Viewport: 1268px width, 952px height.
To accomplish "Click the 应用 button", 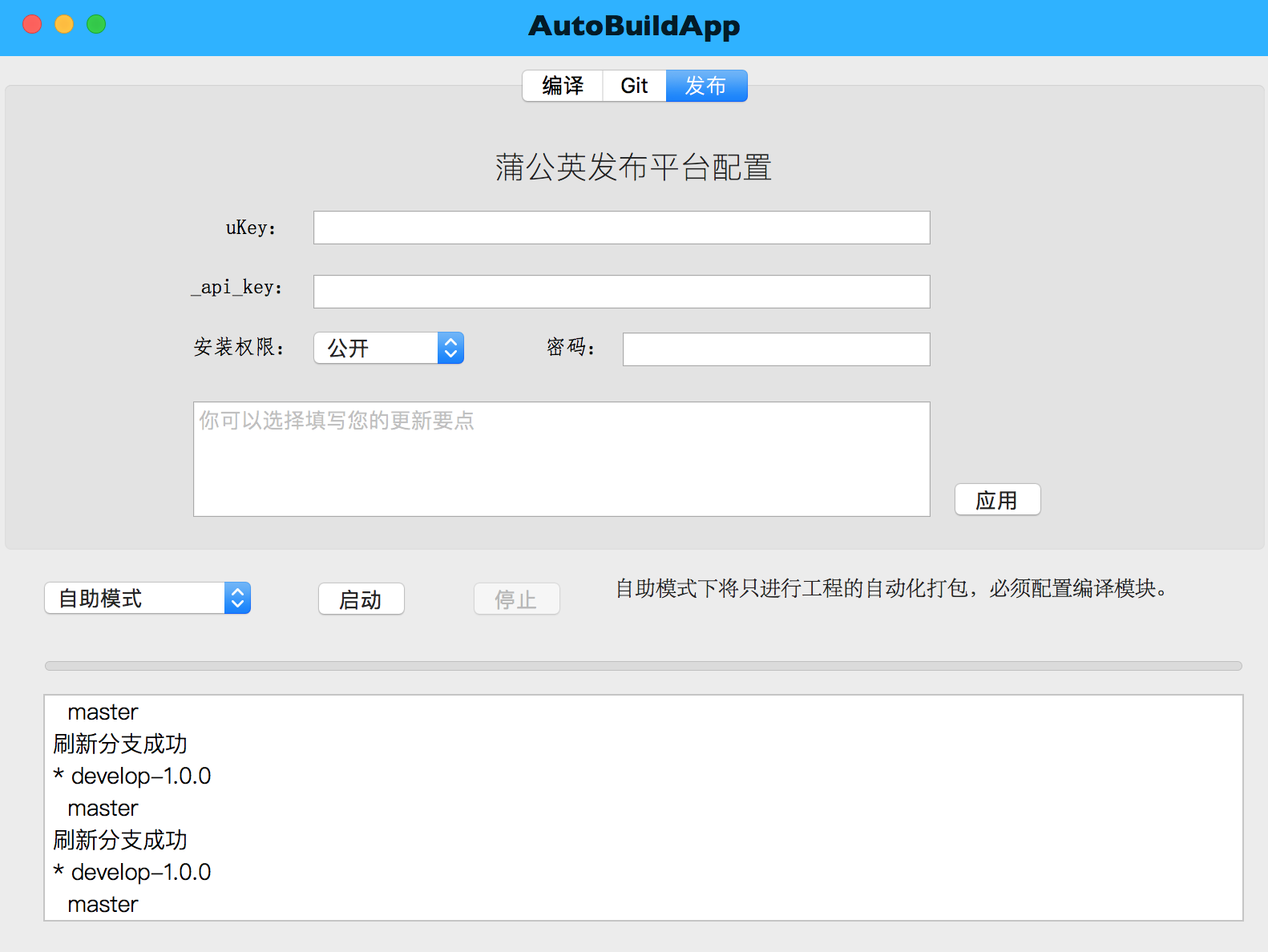I will [997, 500].
